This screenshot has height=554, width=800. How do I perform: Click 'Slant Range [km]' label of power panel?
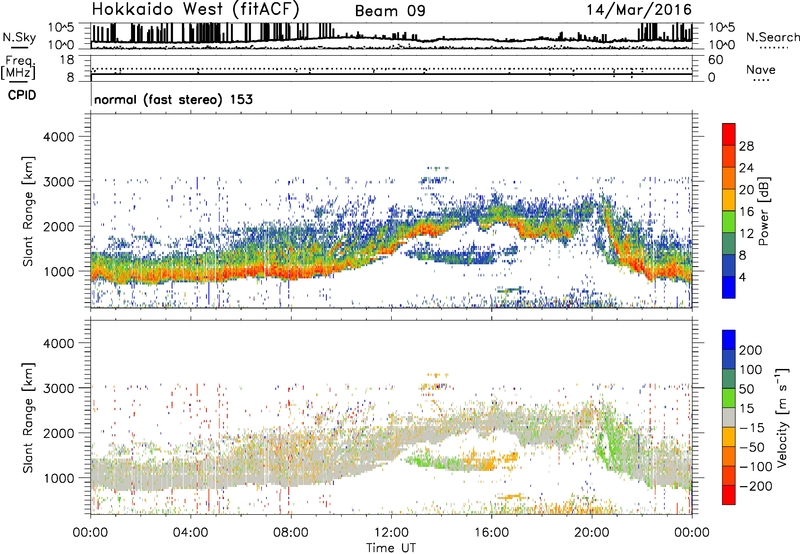[x=28, y=211]
